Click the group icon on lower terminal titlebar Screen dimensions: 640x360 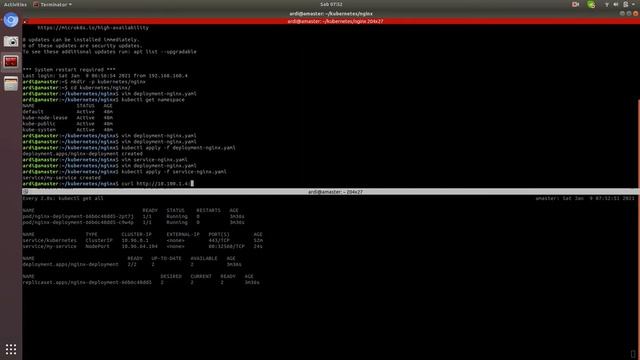pos(25,191)
